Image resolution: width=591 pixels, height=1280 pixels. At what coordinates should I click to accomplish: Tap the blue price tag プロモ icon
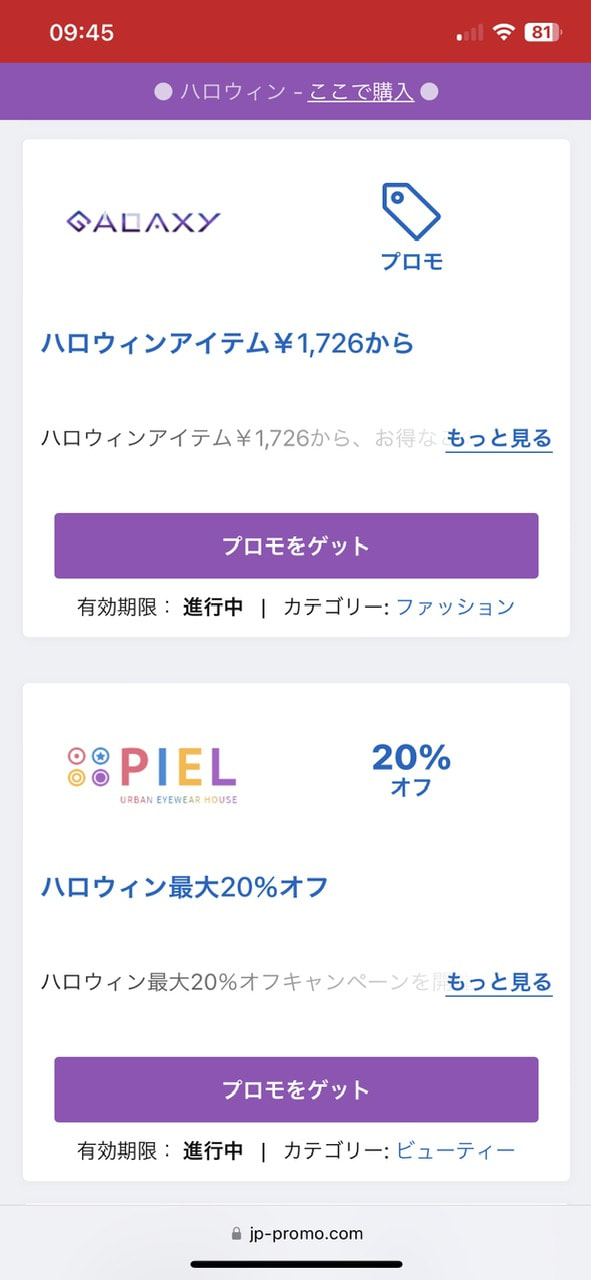click(x=410, y=215)
